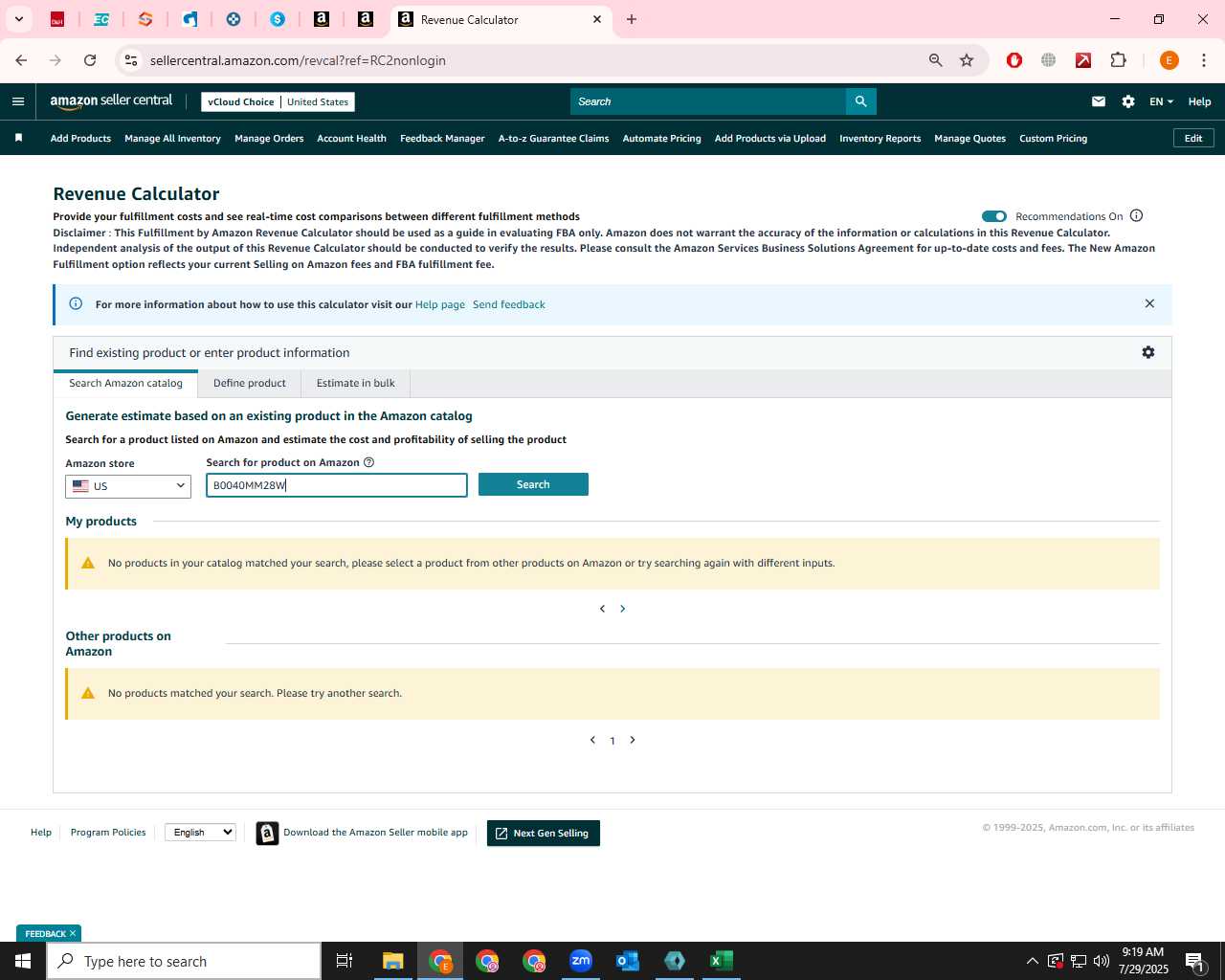This screenshot has height=980, width=1225.
Task: Open the EN language dropdown
Action: click(1161, 101)
